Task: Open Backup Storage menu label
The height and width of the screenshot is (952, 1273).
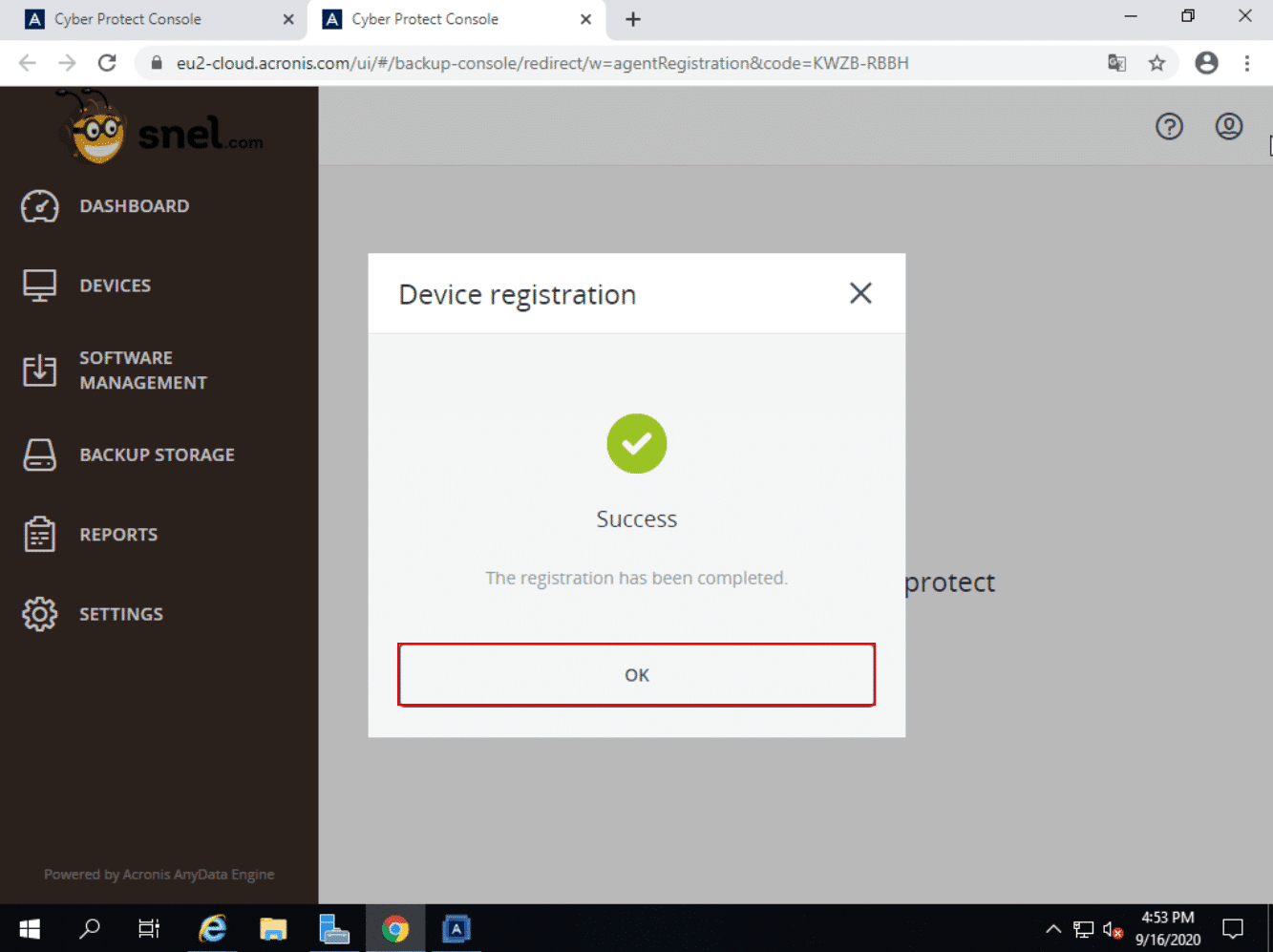Action: tap(158, 455)
